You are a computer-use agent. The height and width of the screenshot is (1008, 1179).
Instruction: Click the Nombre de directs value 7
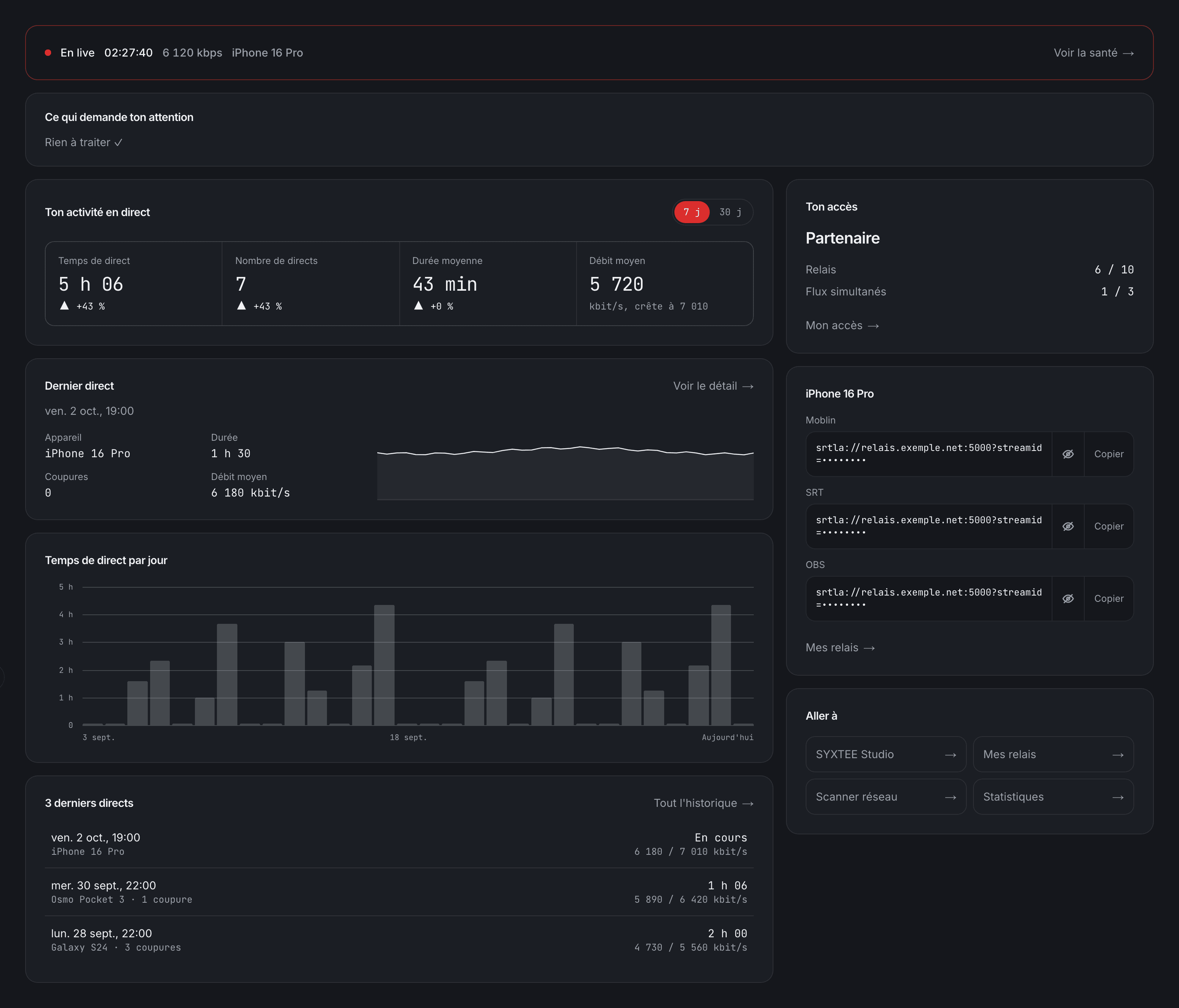pos(241,284)
